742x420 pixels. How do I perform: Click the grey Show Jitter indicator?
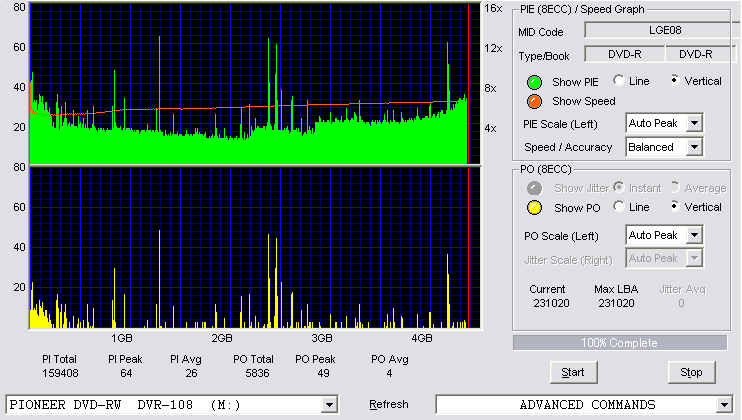534,188
